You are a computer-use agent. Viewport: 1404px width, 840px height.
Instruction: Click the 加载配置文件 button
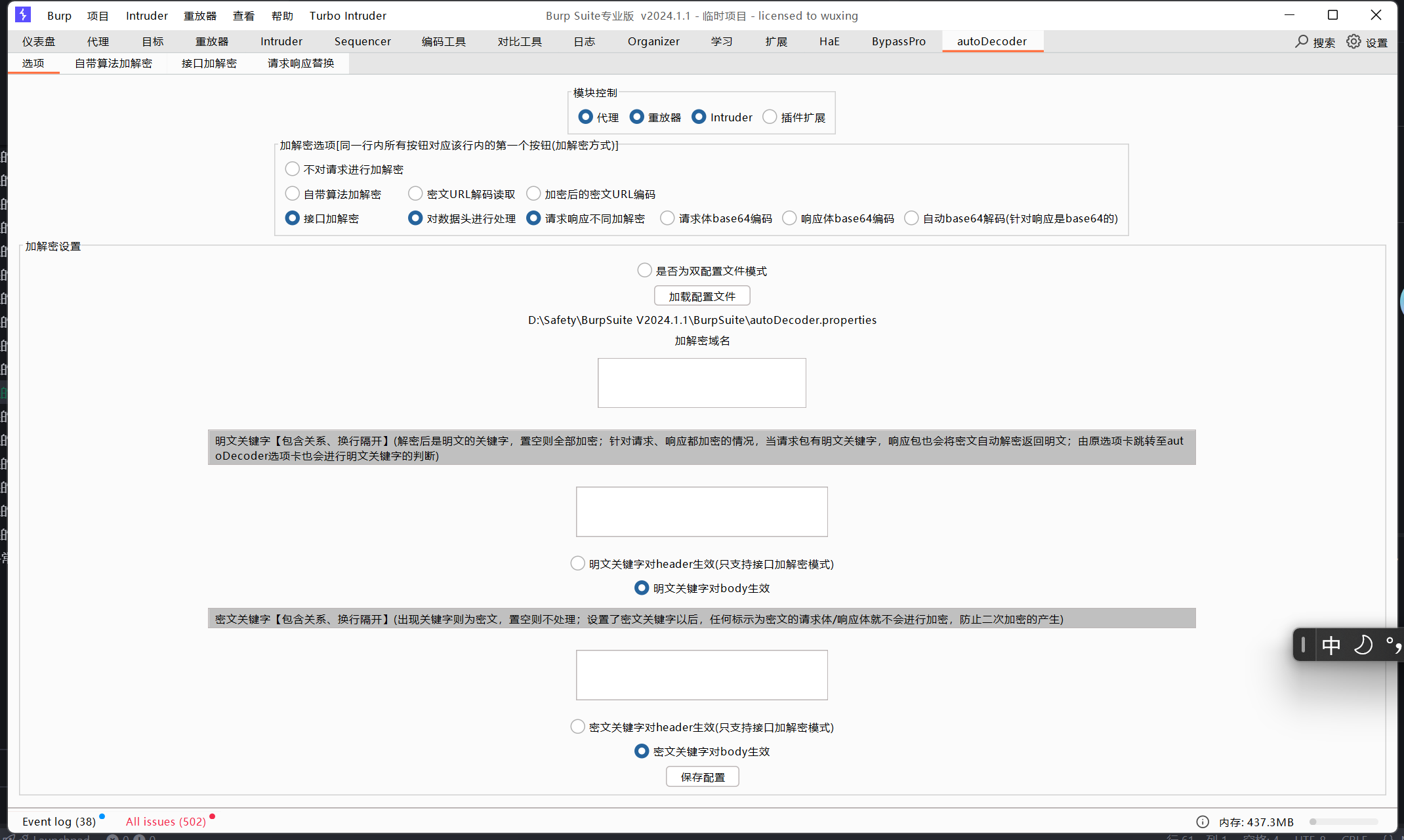pos(702,296)
